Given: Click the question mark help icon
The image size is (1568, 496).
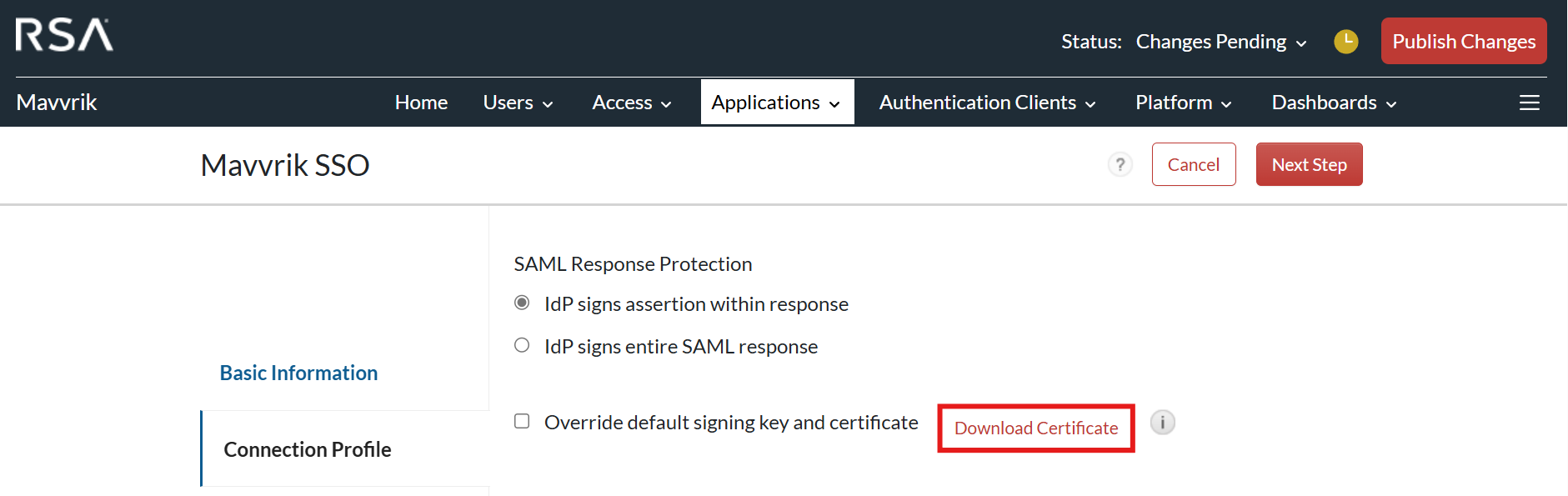Looking at the screenshot, I should coord(1120,164).
